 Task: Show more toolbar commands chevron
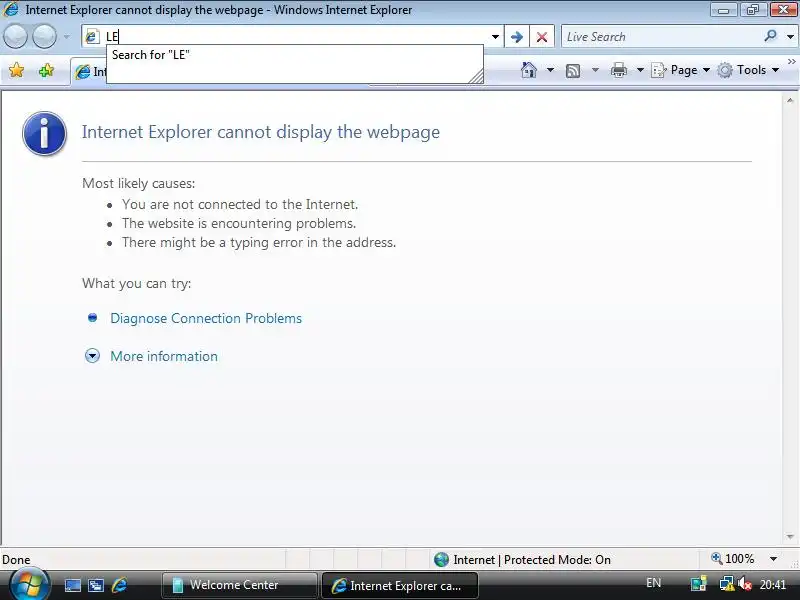point(791,61)
